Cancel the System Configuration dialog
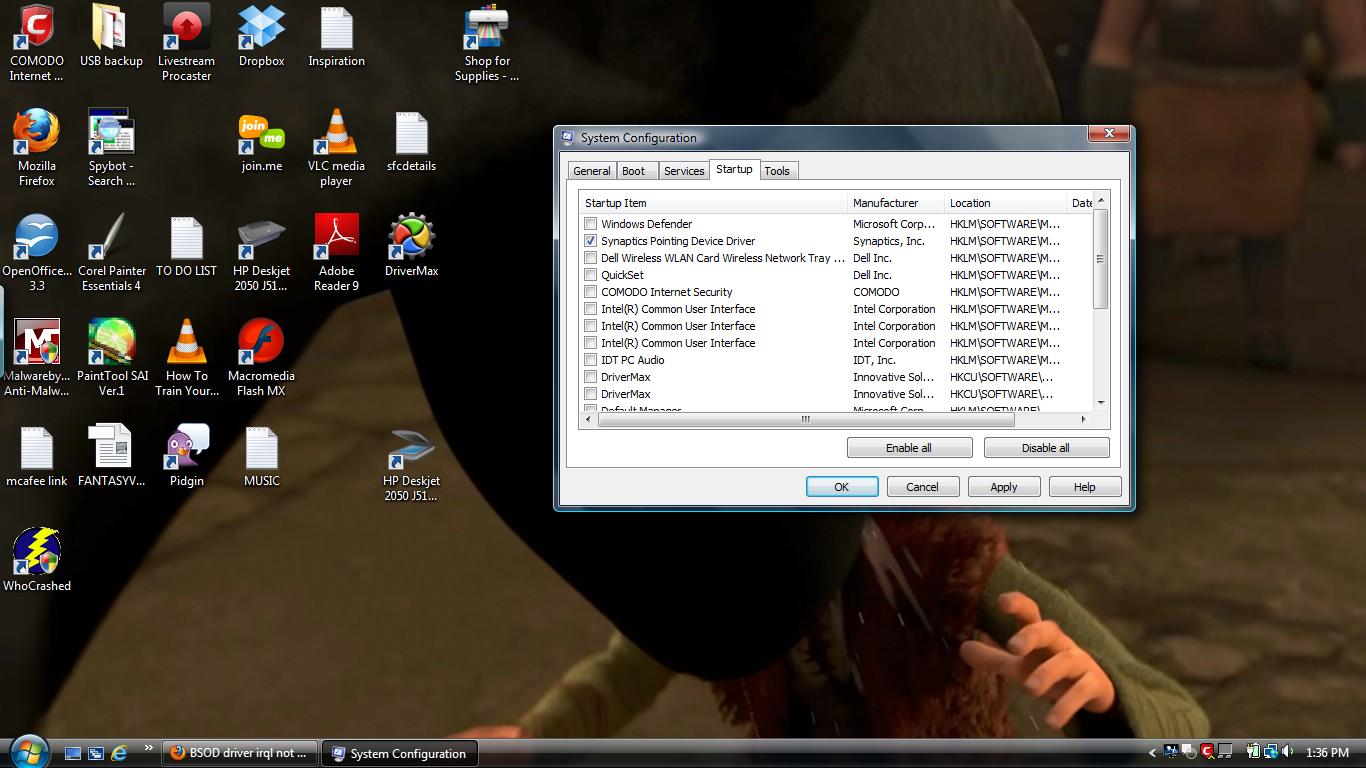Image resolution: width=1366 pixels, height=768 pixels. (x=922, y=487)
